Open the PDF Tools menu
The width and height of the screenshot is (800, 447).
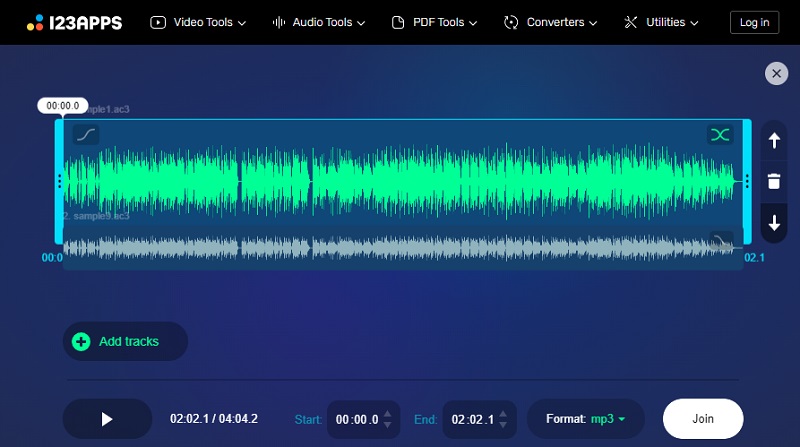(434, 22)
